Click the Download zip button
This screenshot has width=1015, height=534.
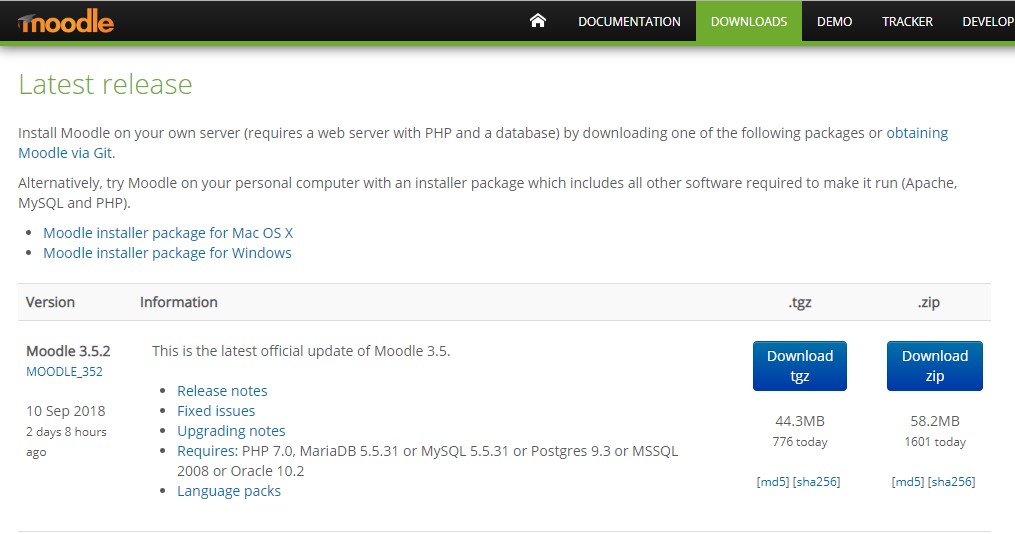click(x=935, y=366)
